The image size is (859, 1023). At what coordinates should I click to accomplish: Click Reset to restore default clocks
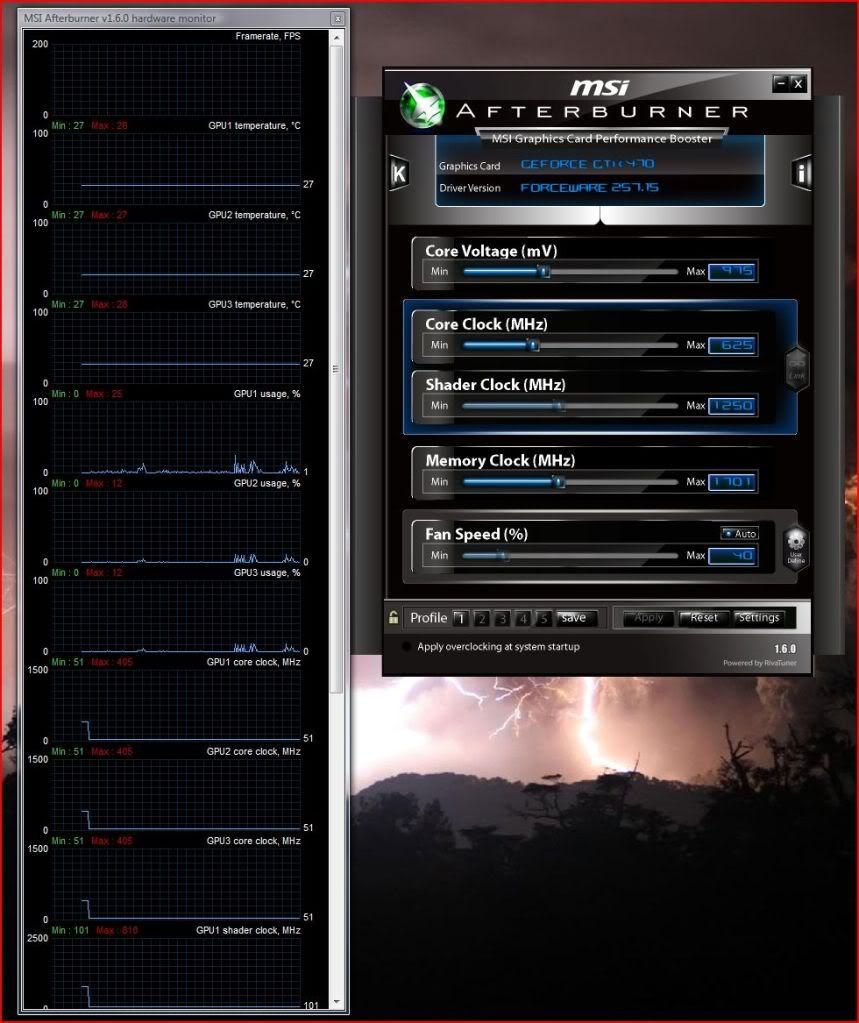click(704, 618)
